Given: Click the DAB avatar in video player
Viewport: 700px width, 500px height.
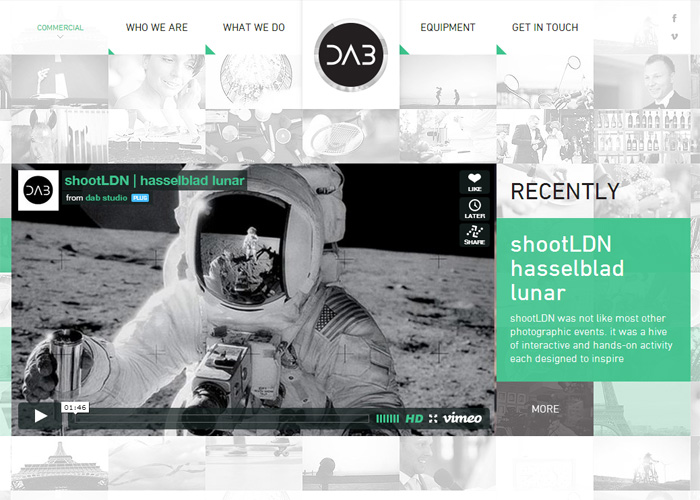Looking at the screenshot, I should tap(38, 190).
